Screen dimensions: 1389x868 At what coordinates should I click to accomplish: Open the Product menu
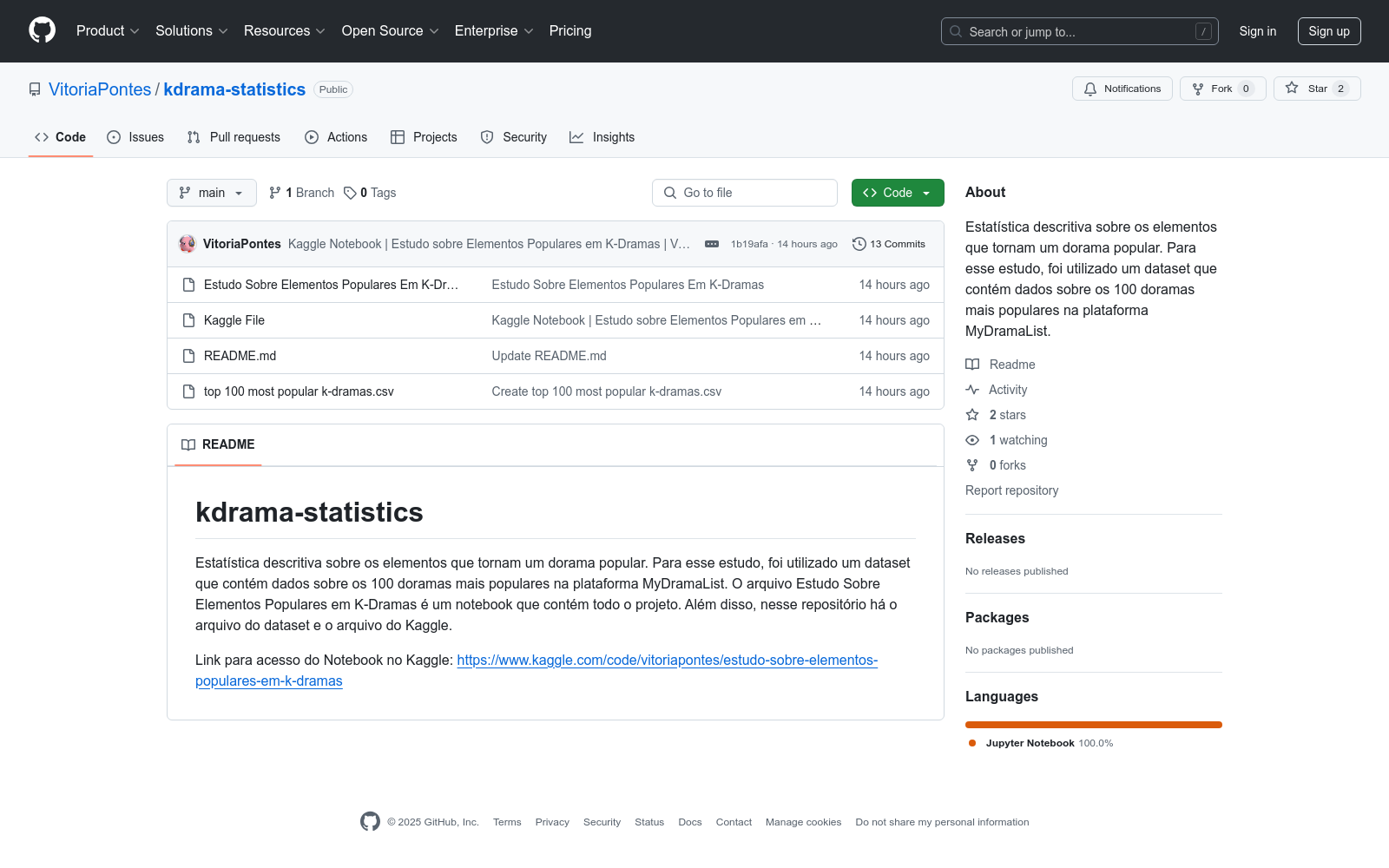pos(108,30)
